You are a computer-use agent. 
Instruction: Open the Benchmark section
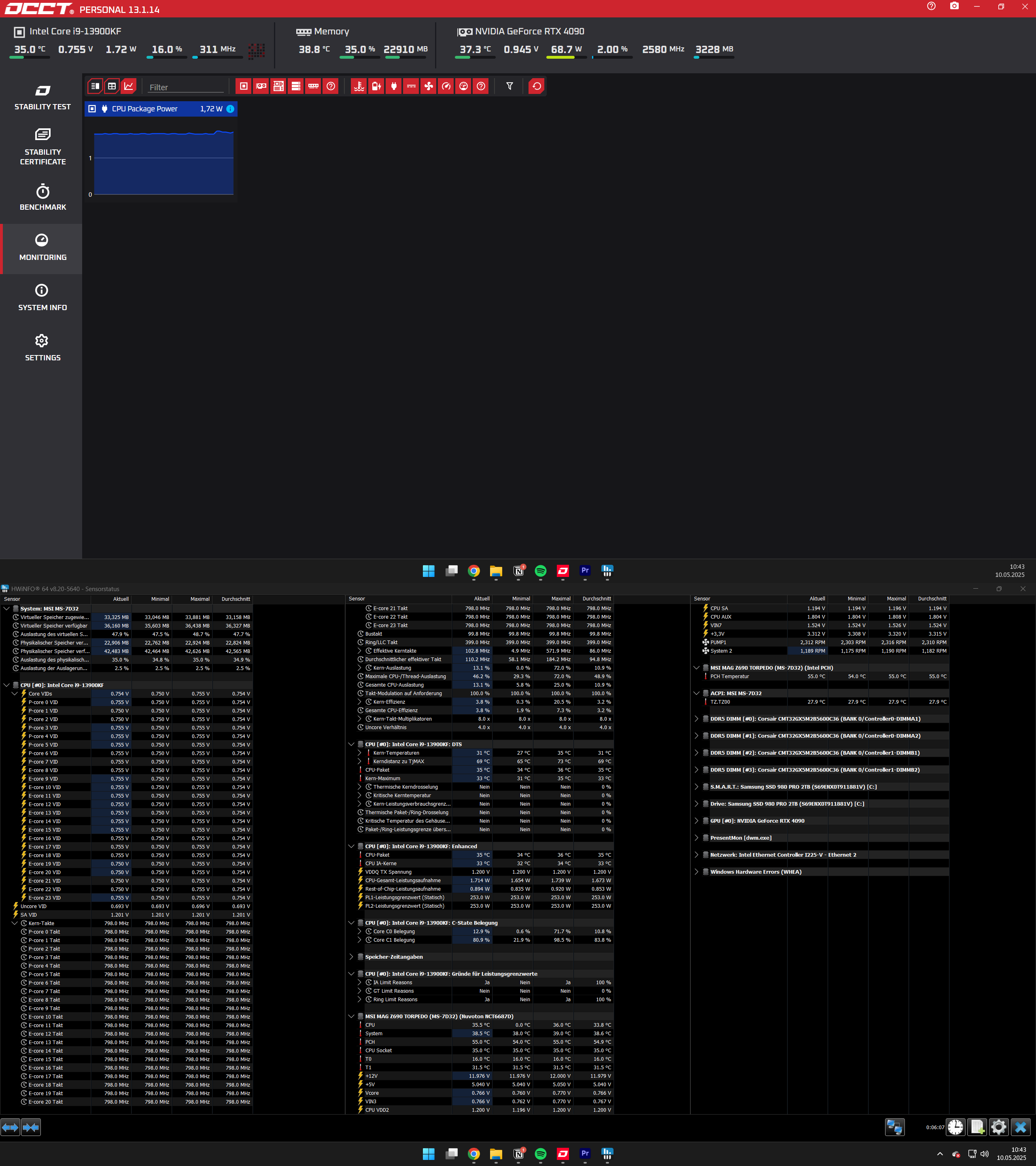42,197
